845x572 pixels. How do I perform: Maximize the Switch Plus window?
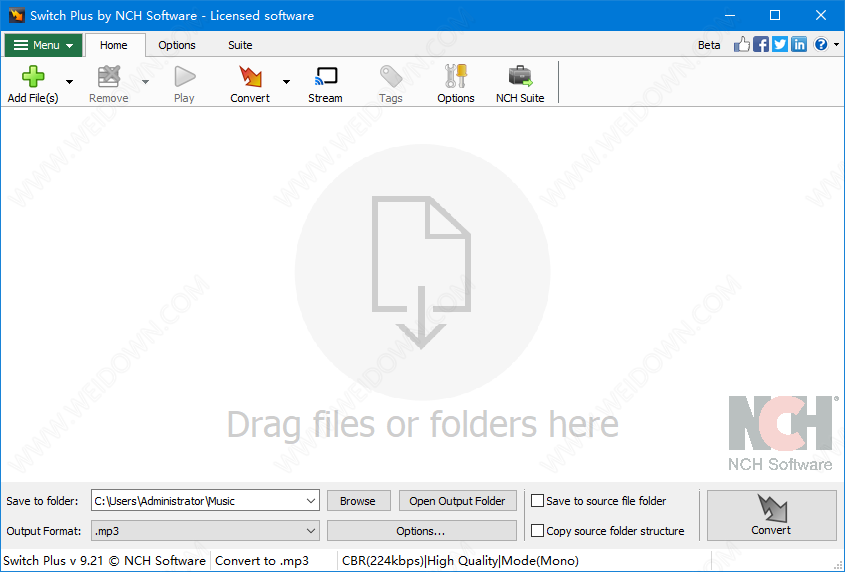pyautogui.click(x=775, y=15)
